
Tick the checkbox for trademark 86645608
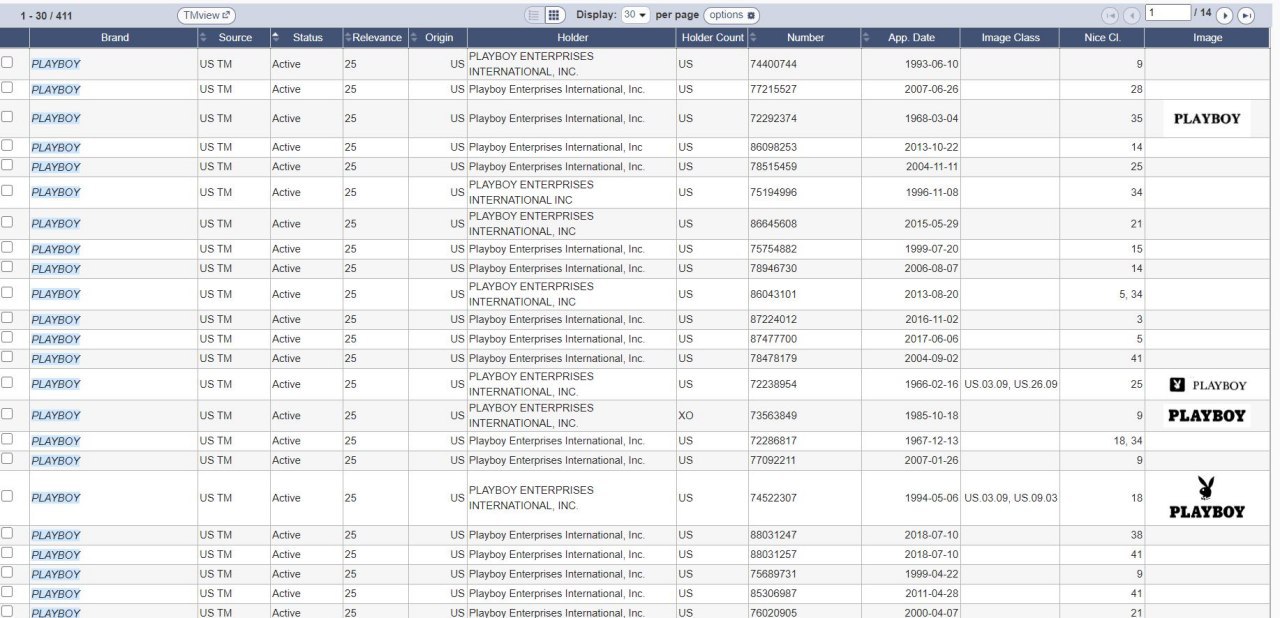8,222
